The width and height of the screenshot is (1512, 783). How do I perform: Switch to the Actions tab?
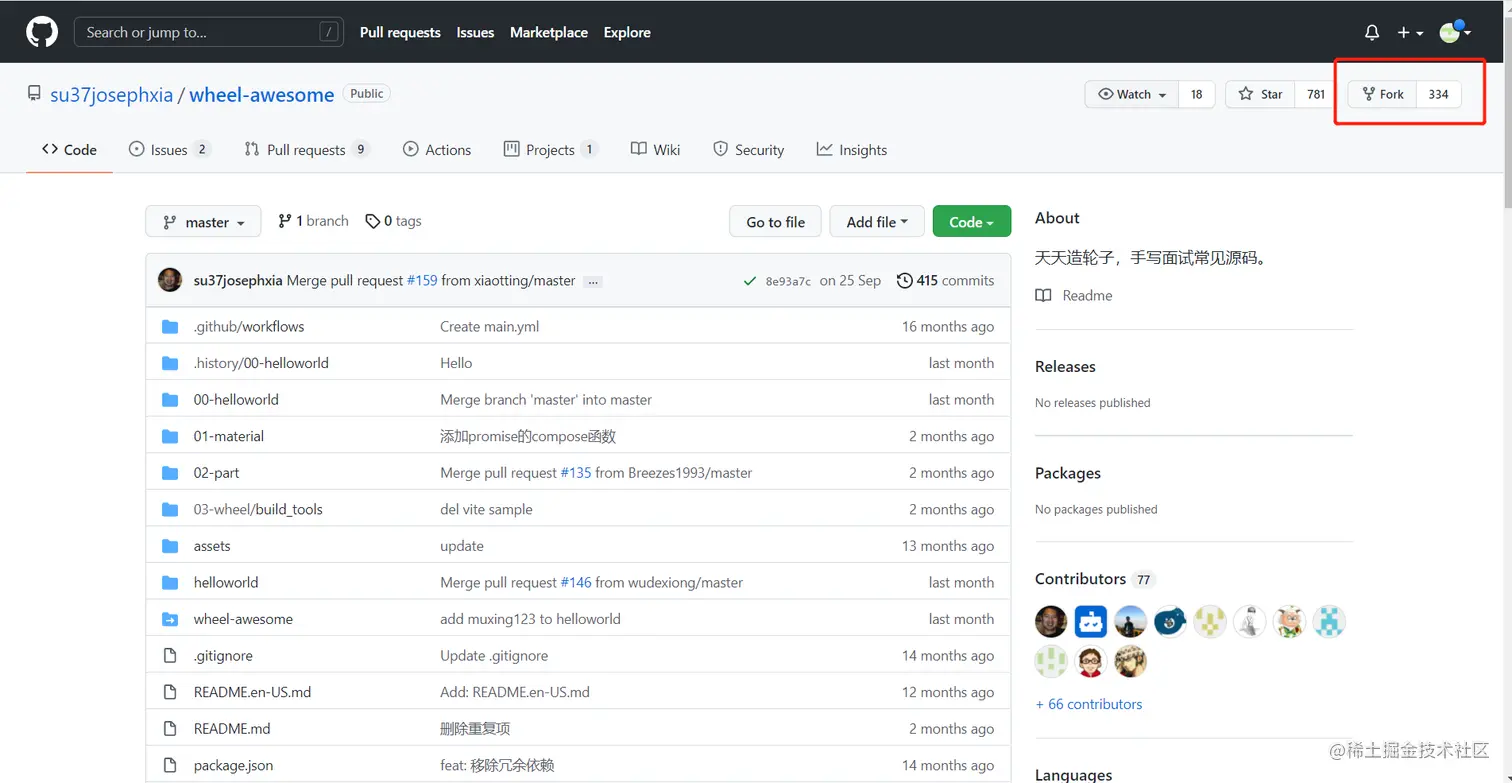coord(437,150)
